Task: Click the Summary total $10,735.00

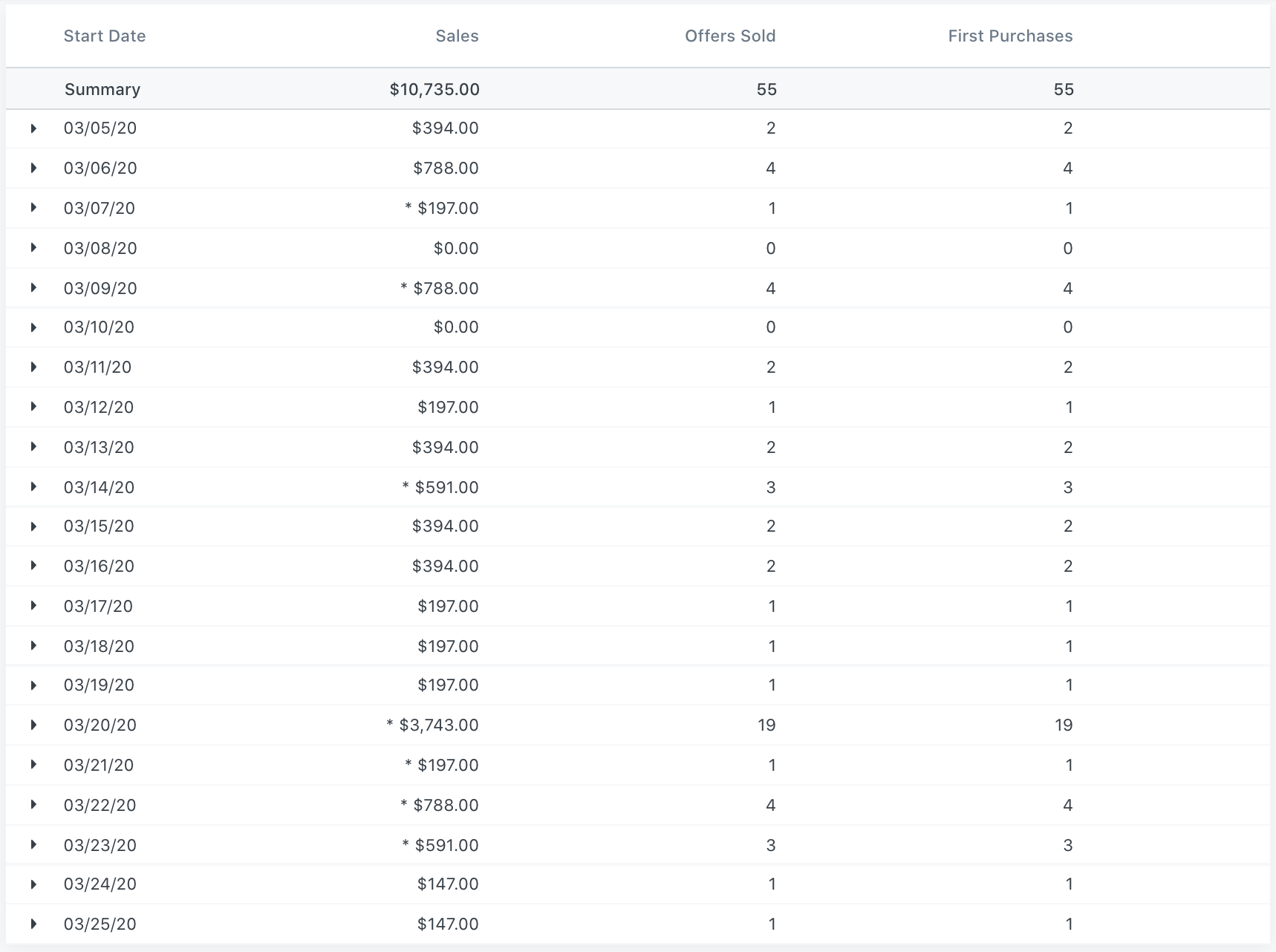Action: coord(434,90)
